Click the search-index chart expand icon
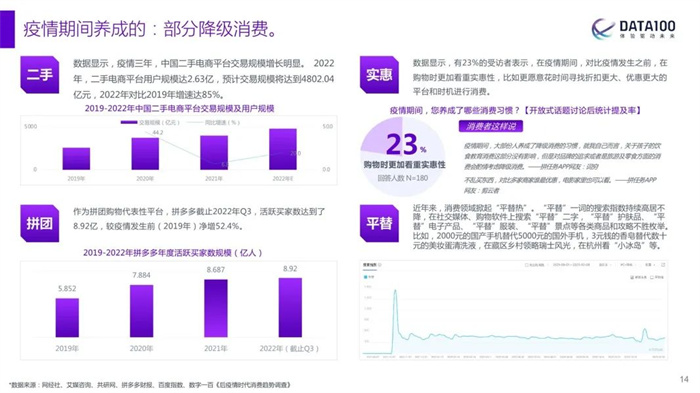This screenshot has width=700, height=393. (663, 265)
